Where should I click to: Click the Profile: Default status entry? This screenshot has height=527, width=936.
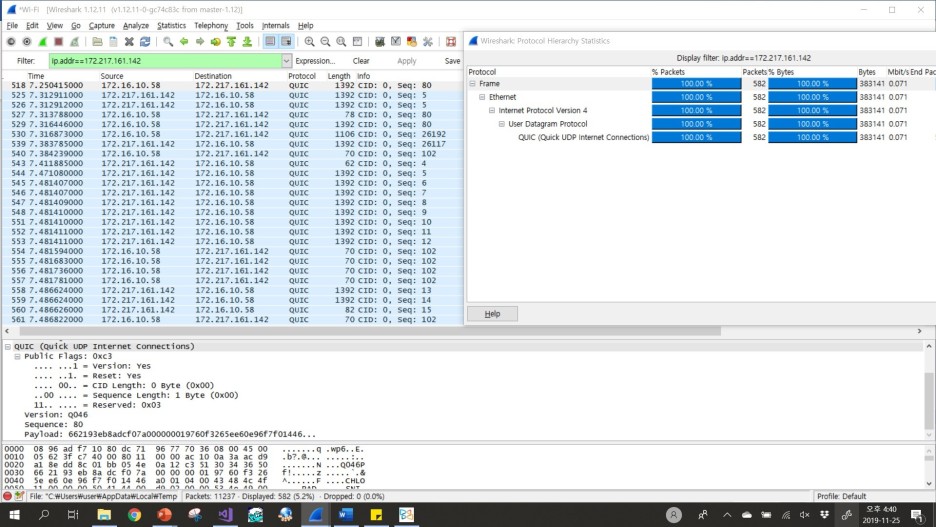[841, 496]
